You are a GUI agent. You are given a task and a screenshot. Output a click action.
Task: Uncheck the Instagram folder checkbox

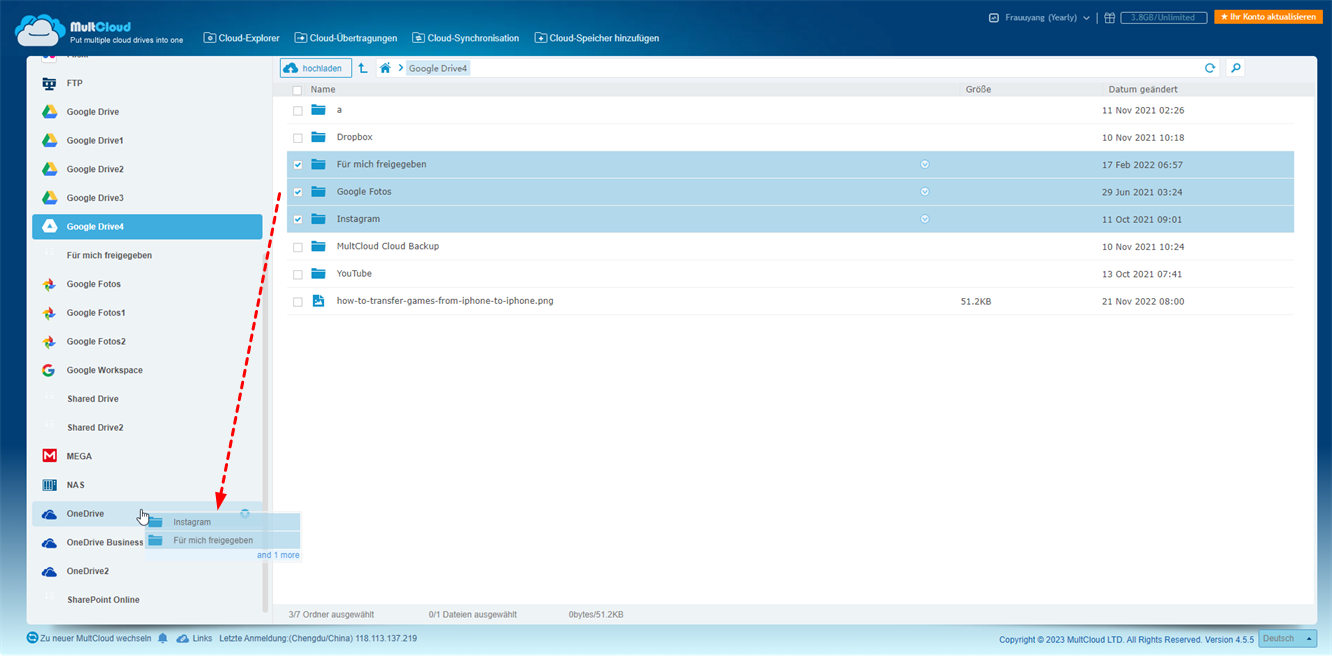(298, 219)
